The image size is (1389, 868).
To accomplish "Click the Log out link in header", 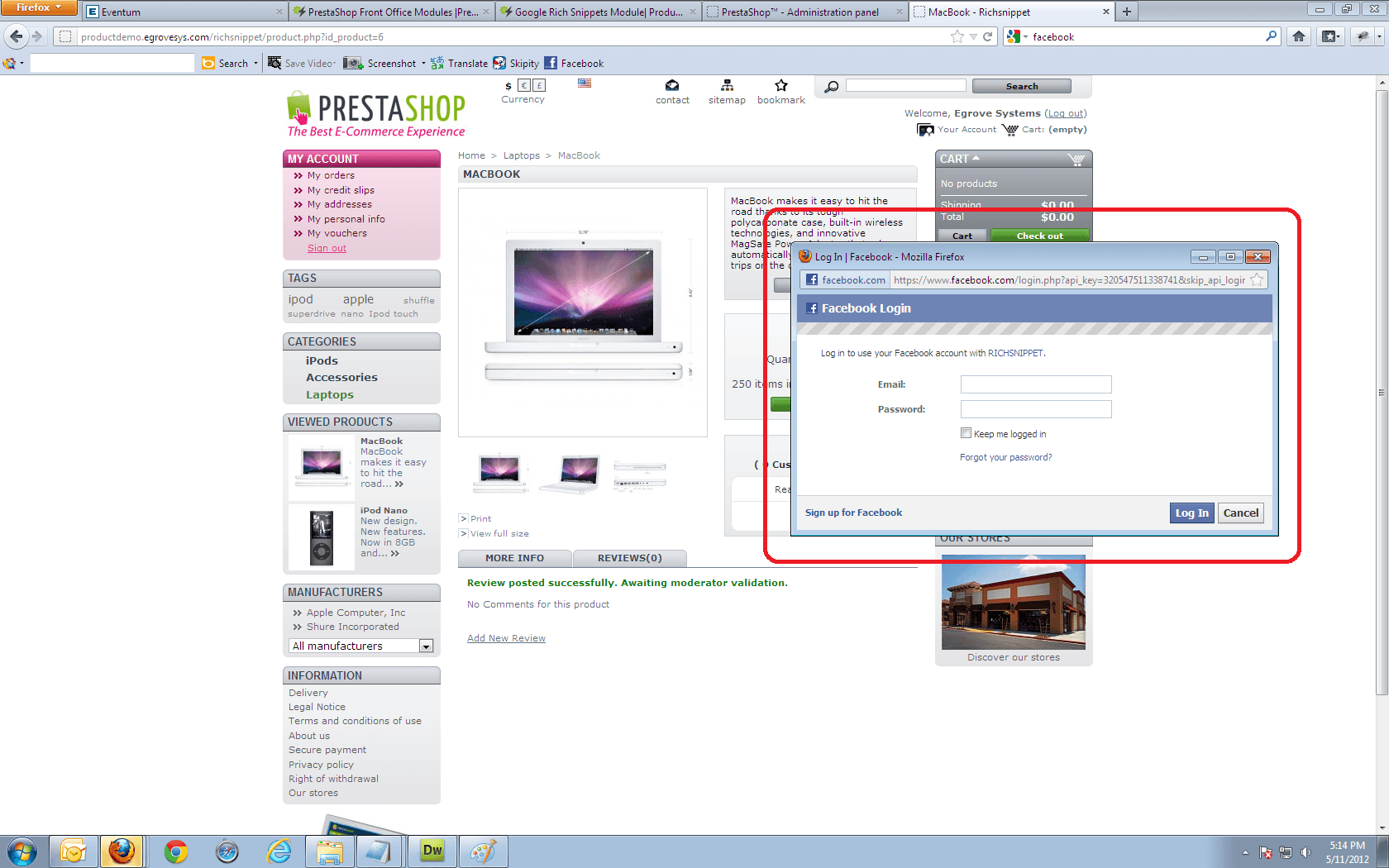I will [x=1066, y=113].
